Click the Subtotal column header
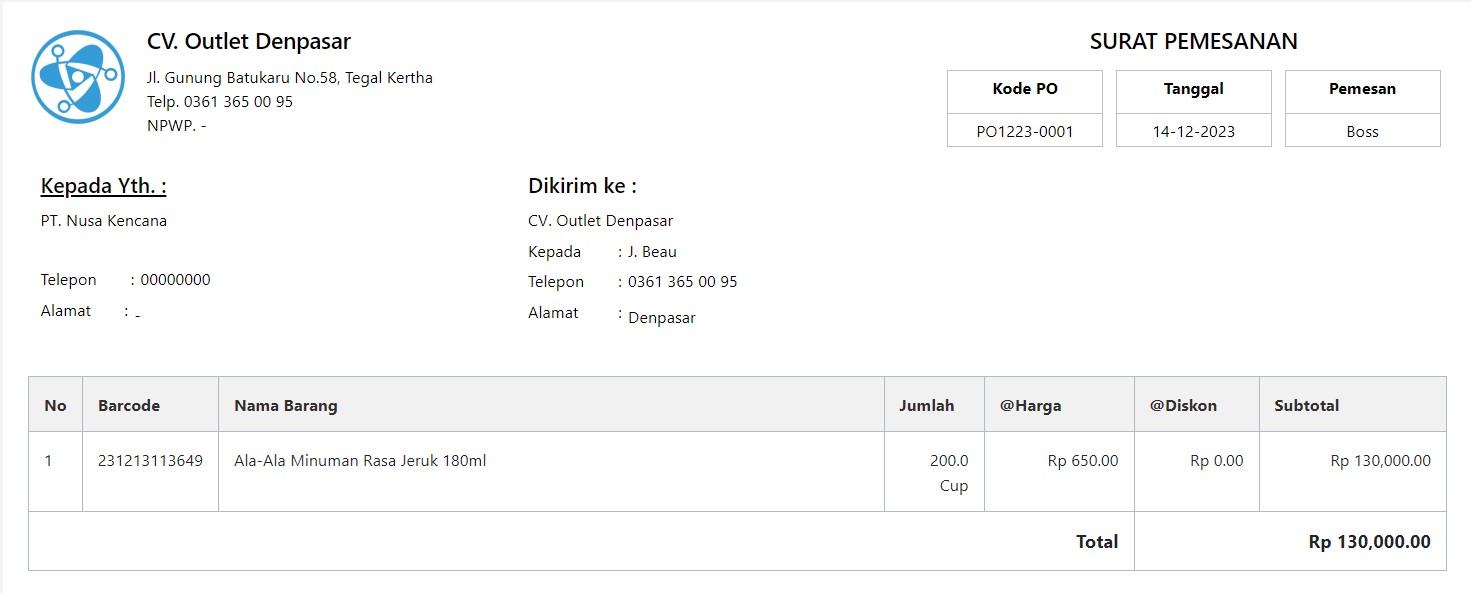Viewport: 1471px width, 593px height. 1306,405
